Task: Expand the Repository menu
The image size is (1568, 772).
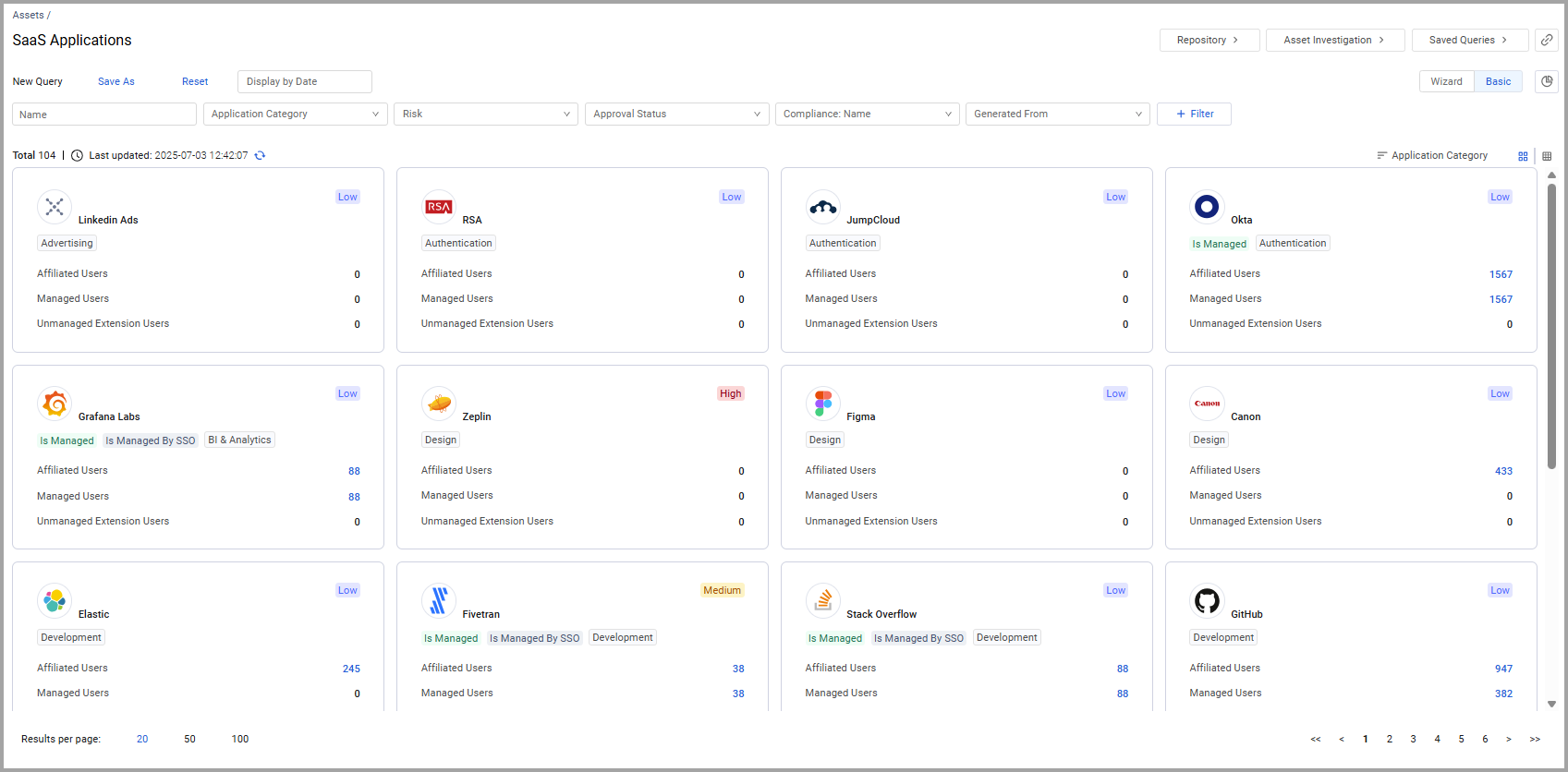Action: click(x=1209, y=40)
